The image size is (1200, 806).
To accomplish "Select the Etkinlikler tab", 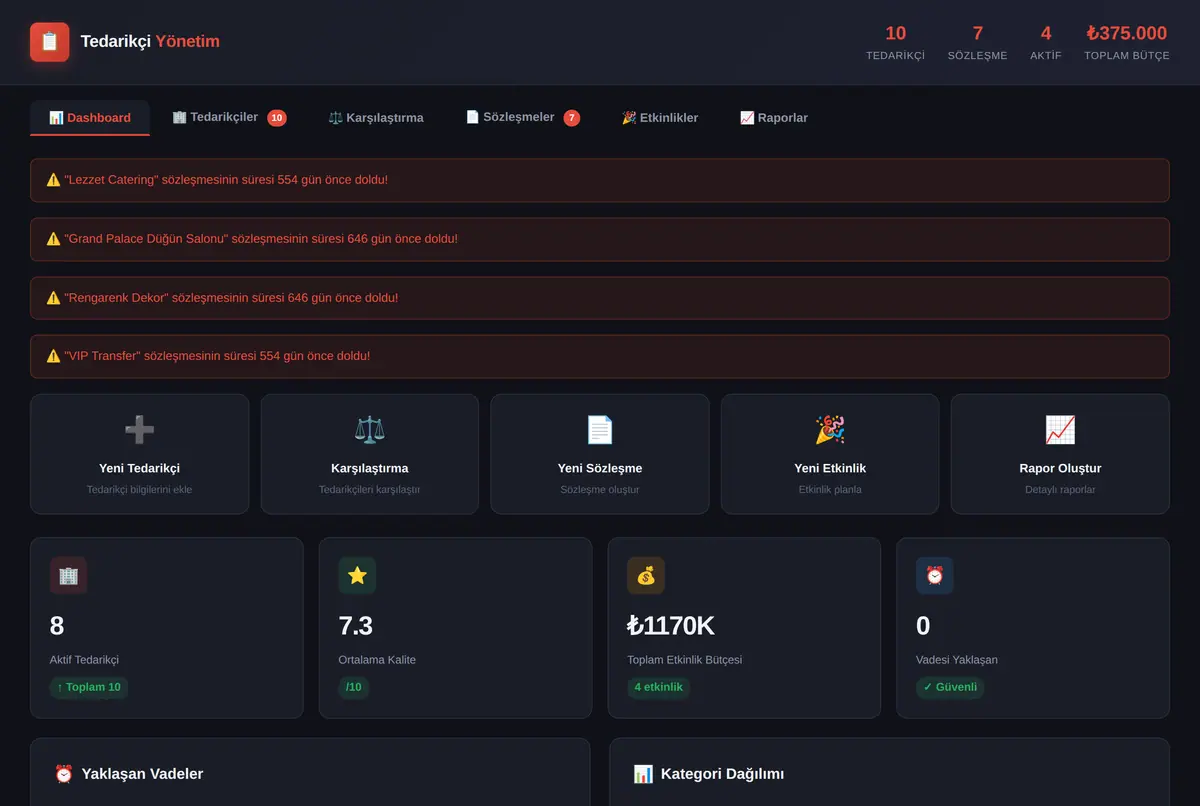I will (660, 118).
